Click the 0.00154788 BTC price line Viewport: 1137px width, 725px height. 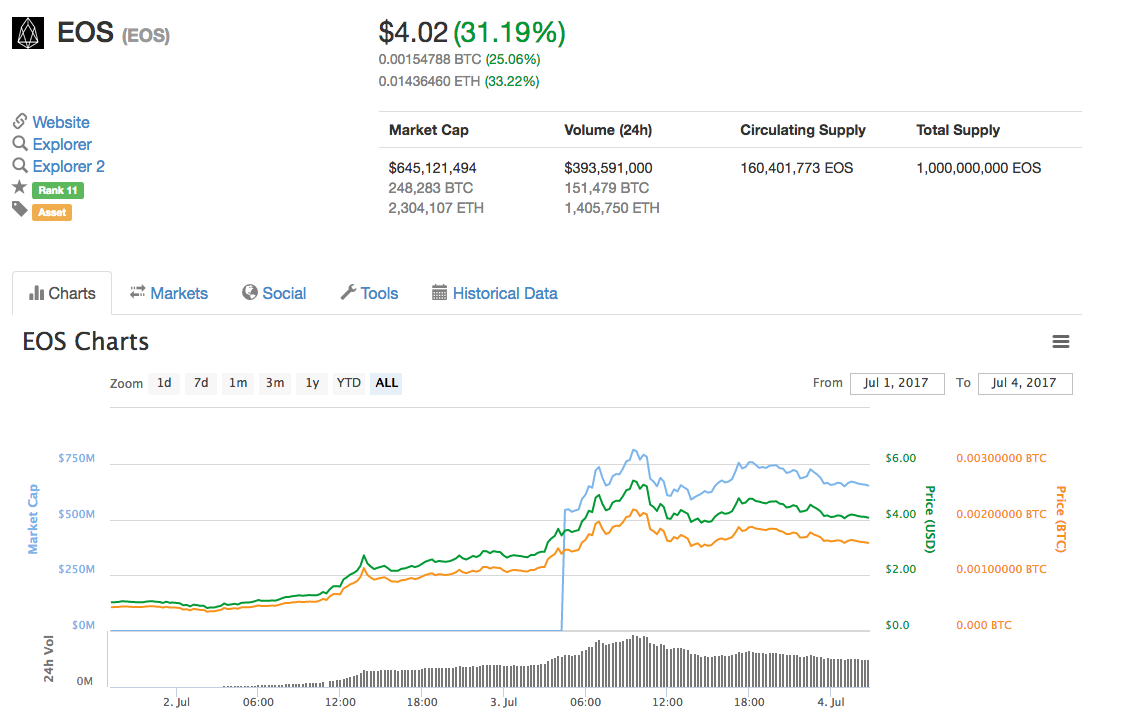coord(459,59)
